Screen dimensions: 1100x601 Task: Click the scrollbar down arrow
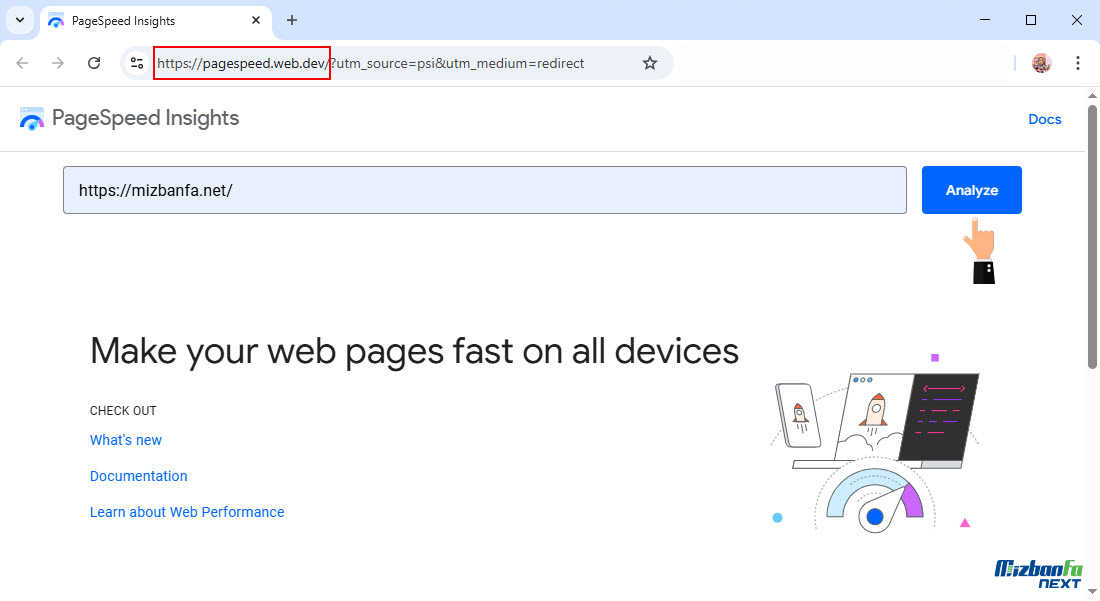point(1092,593)
